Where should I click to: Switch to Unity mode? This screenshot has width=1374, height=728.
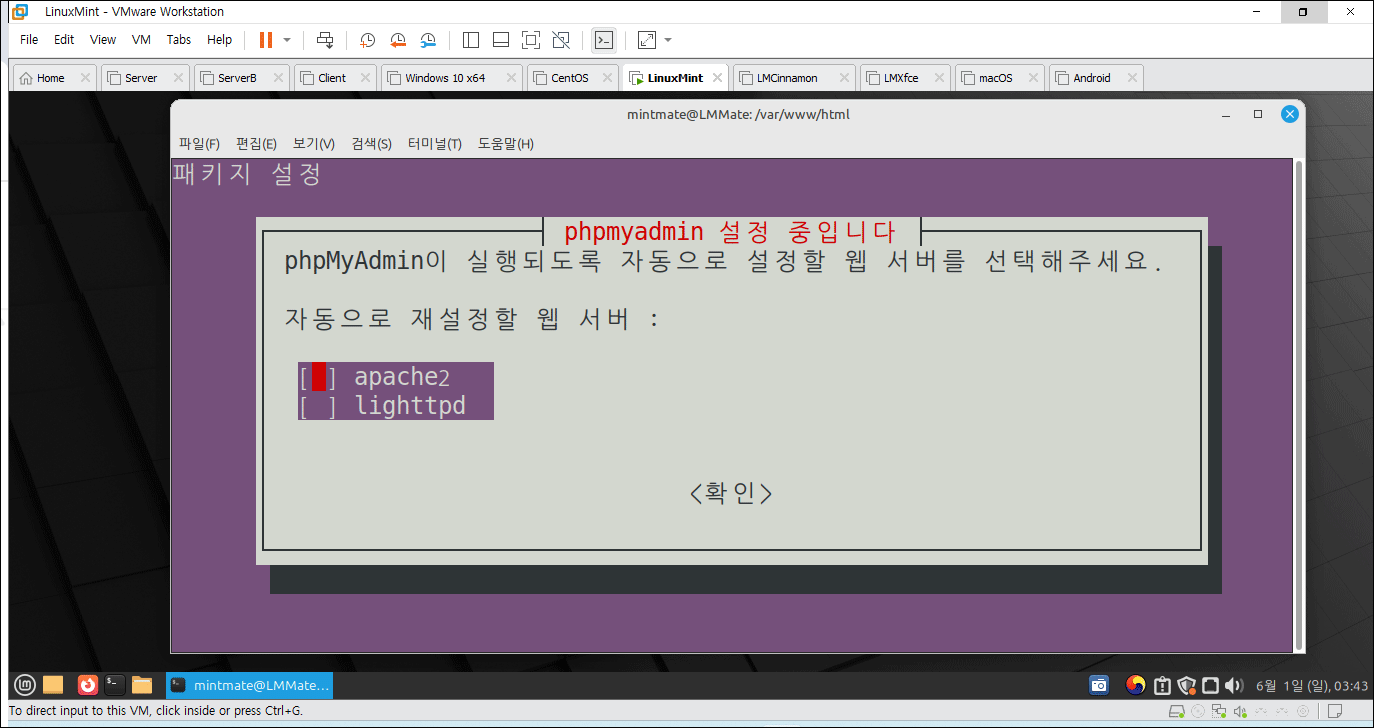click(561, 40)
